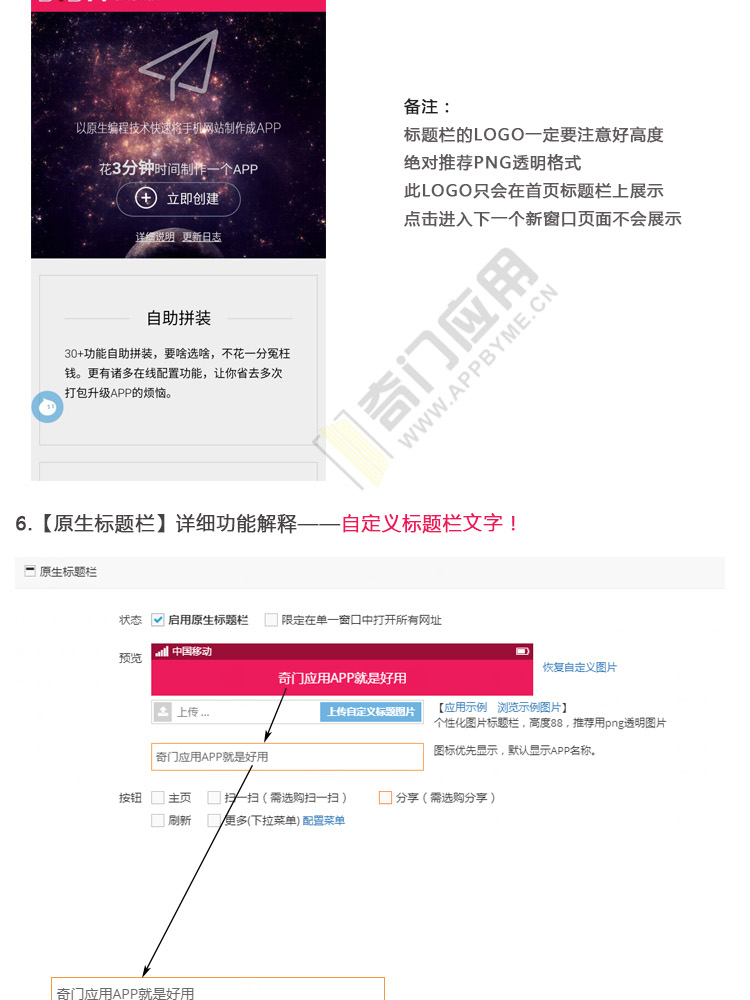Click the signal bars icon in preview
The width and height of the screenshot is (750, 1000).
pos(162,651)
